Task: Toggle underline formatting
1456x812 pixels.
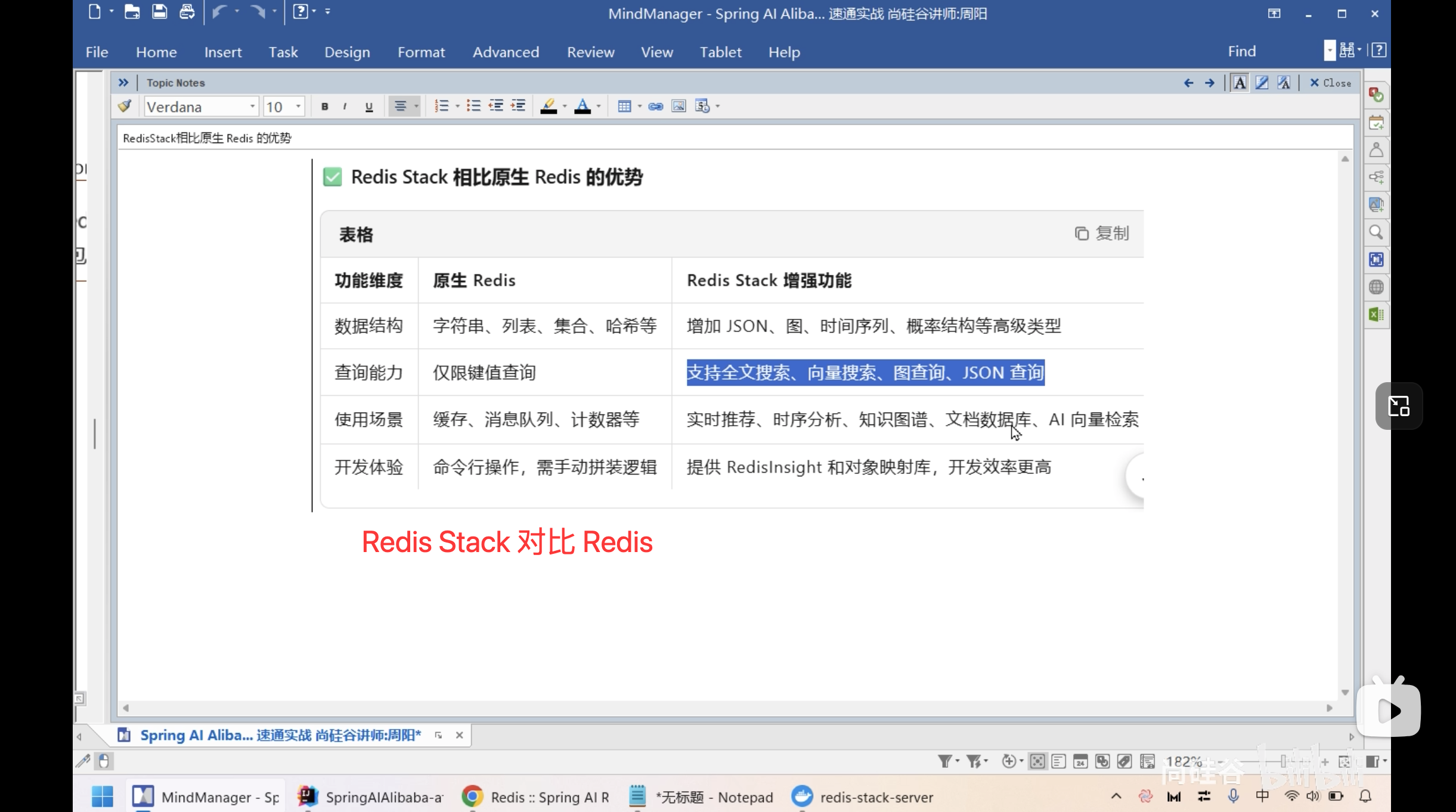Action: point(369,107)
